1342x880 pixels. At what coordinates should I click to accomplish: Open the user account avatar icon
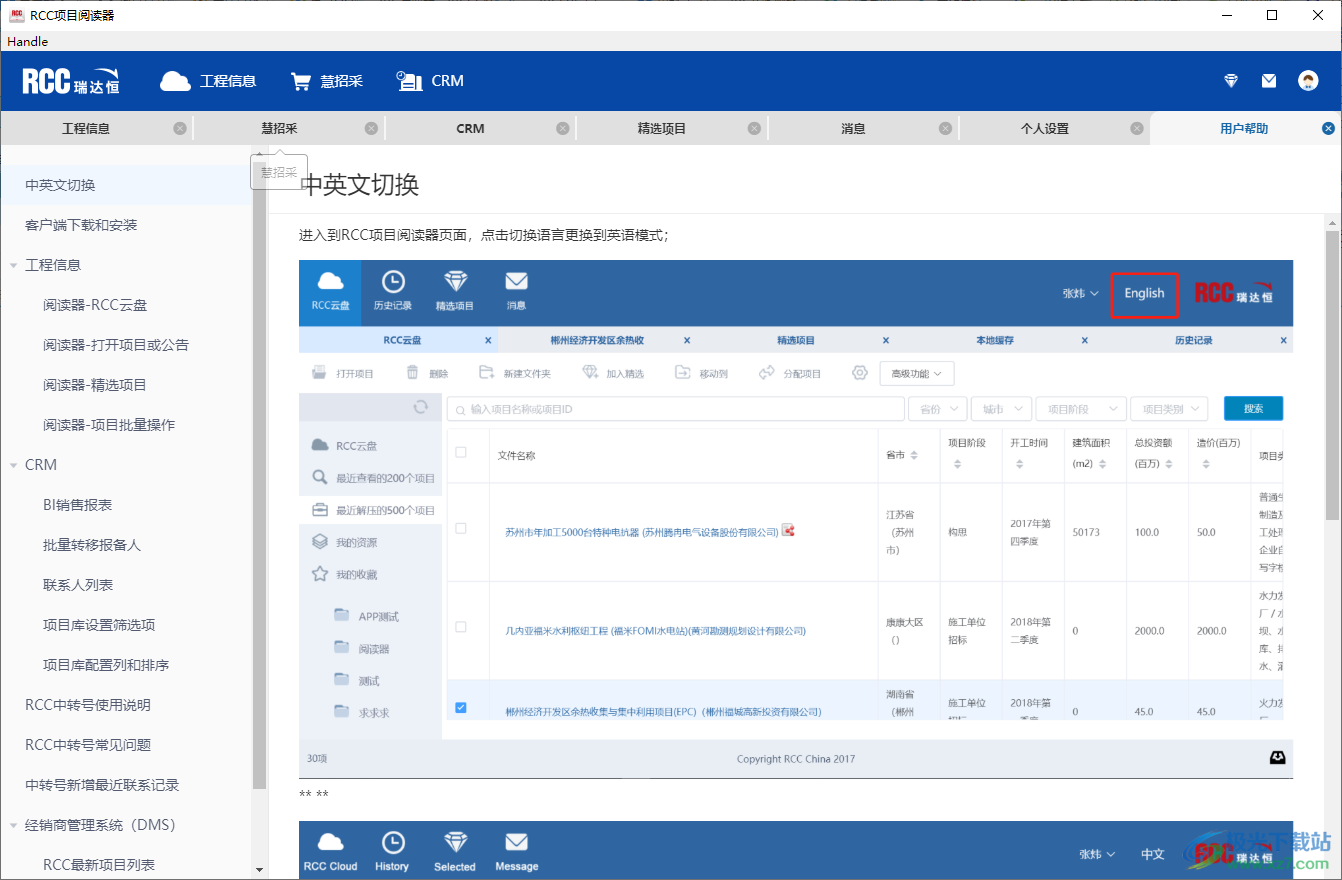[x=1310, y=81]
